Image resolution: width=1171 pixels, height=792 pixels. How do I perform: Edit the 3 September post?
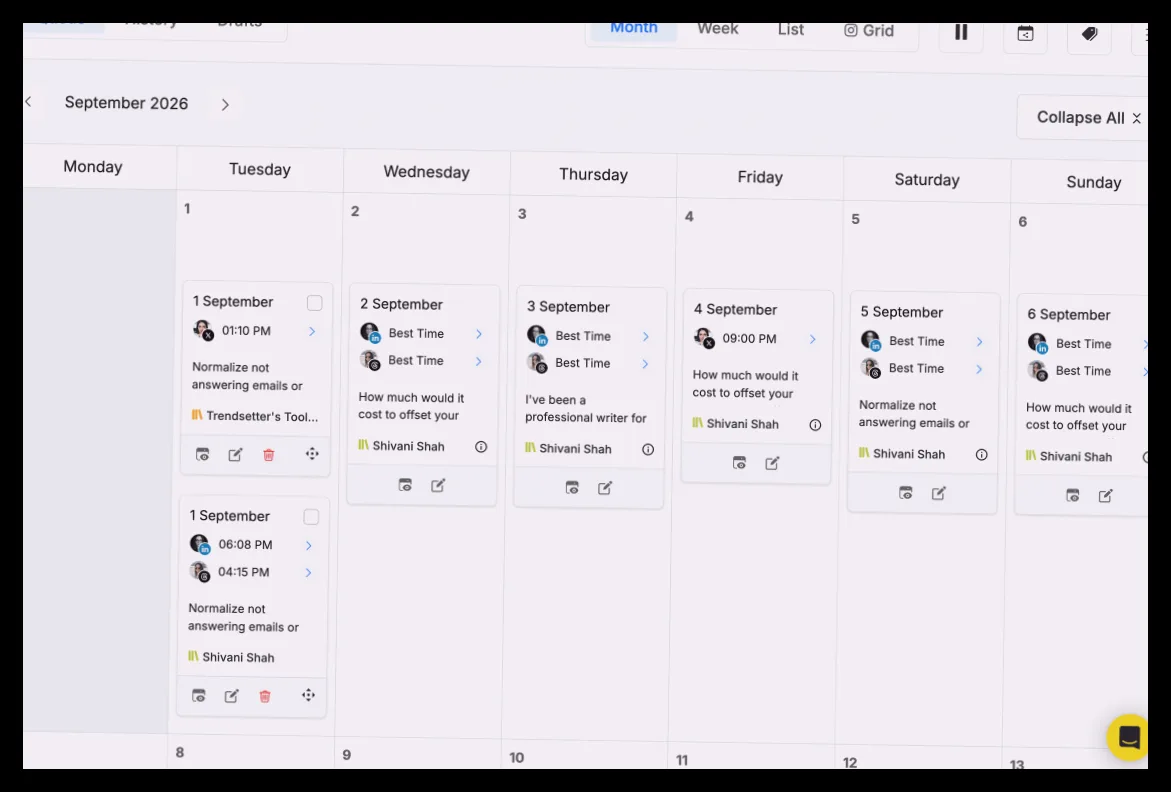point(605,488)
